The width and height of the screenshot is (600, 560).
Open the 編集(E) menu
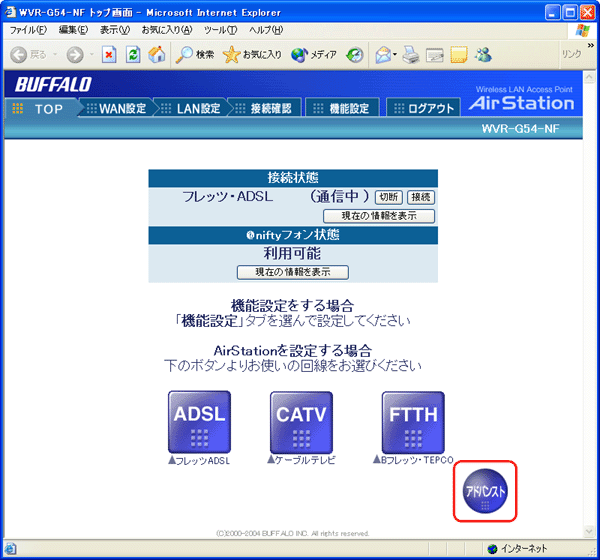click(73, 30)
